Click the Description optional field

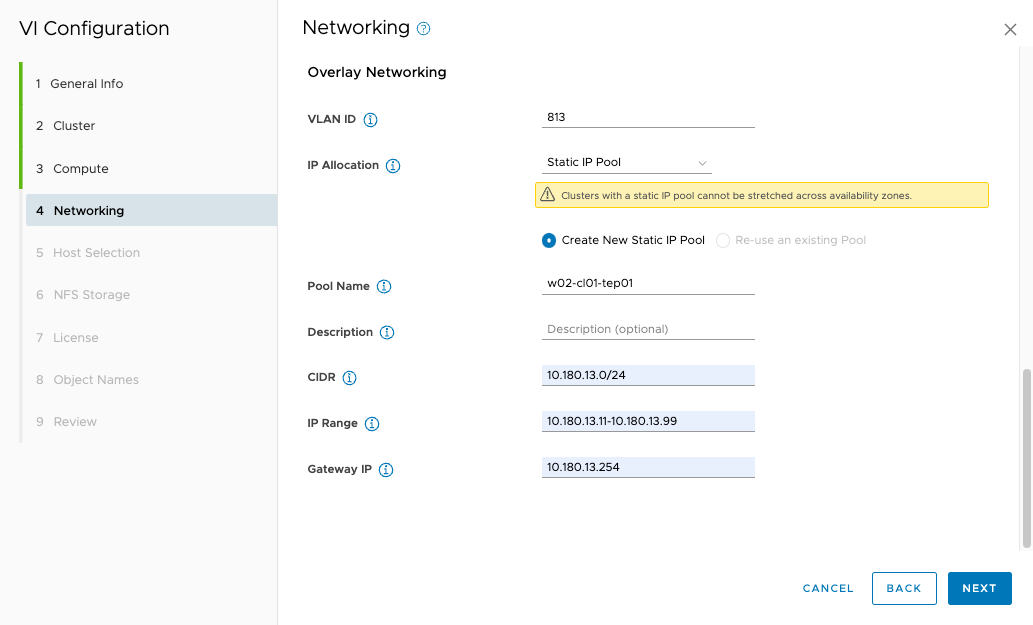(648, 329)
